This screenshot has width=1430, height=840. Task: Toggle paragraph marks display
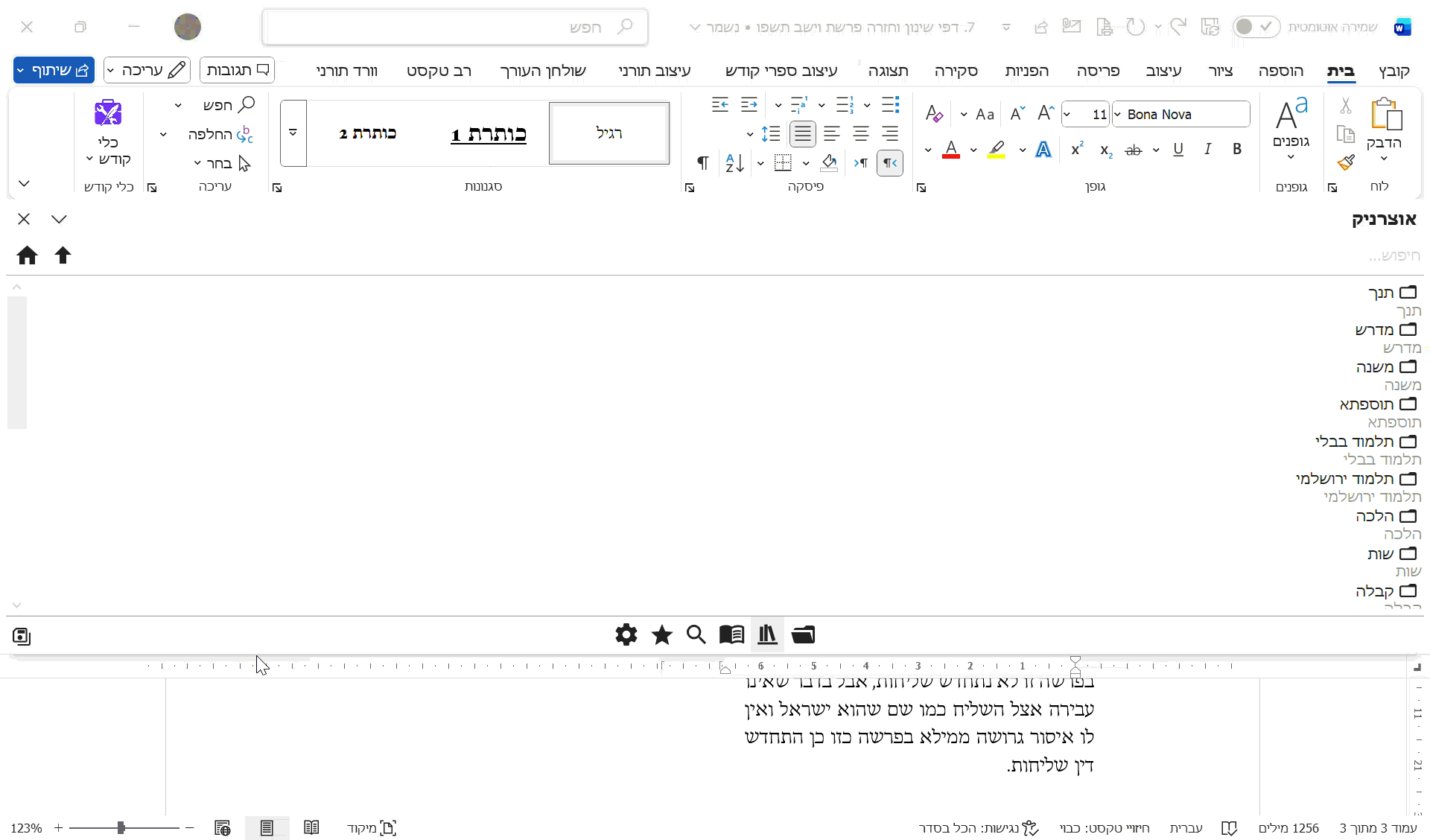tap(703, 162)
